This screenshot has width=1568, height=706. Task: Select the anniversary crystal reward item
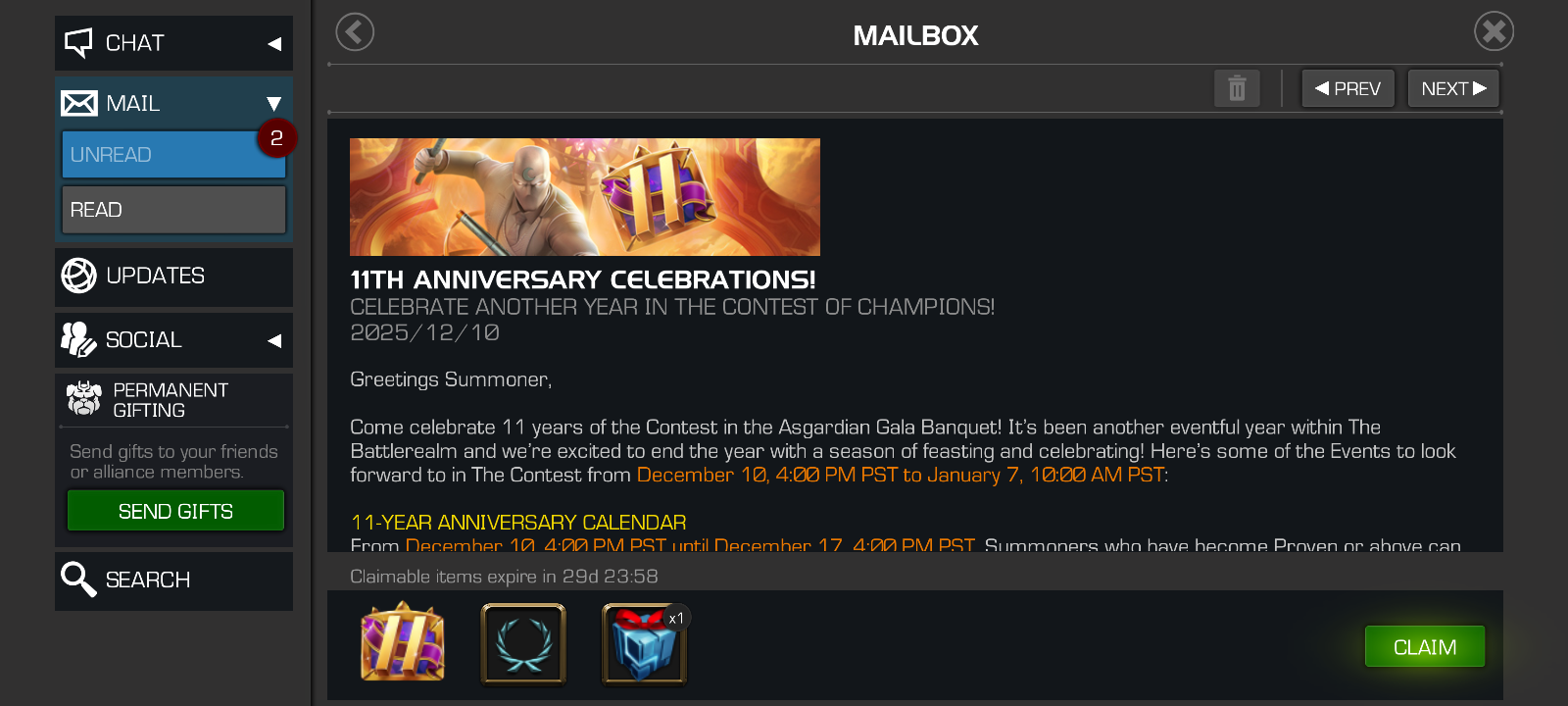tap(403, 642)
